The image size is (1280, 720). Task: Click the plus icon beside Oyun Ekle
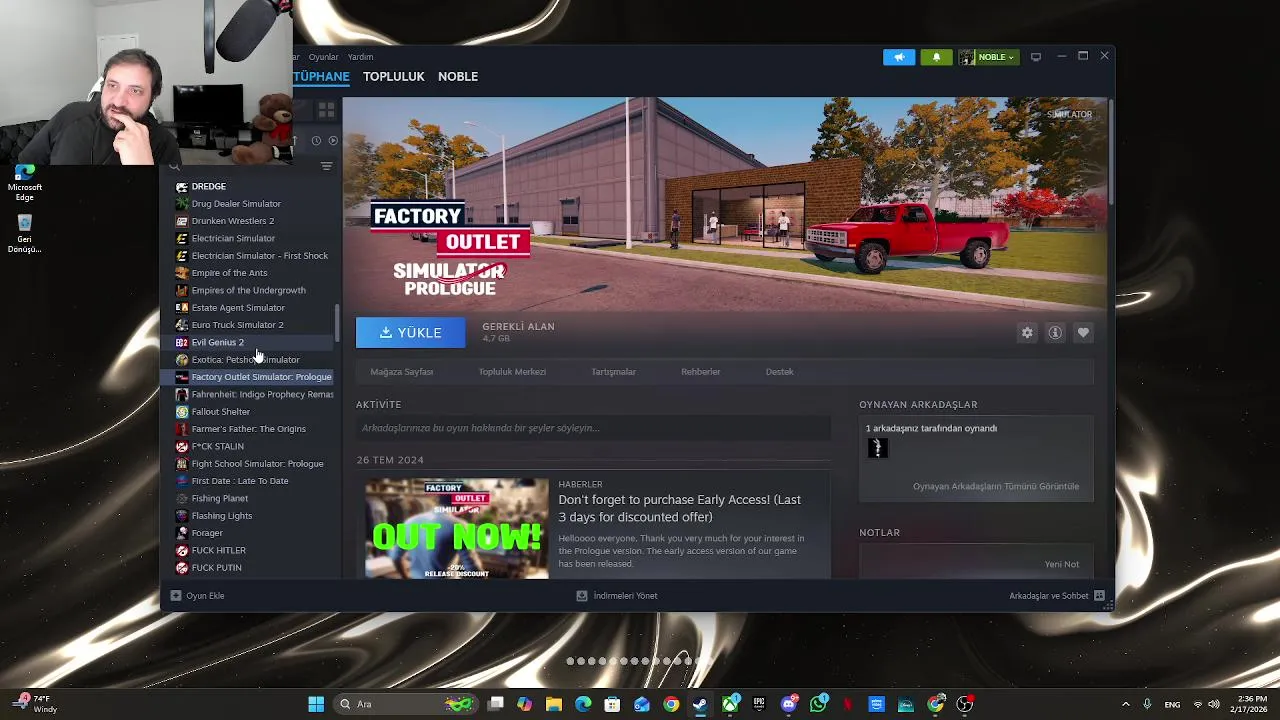[x=176, y=596]
